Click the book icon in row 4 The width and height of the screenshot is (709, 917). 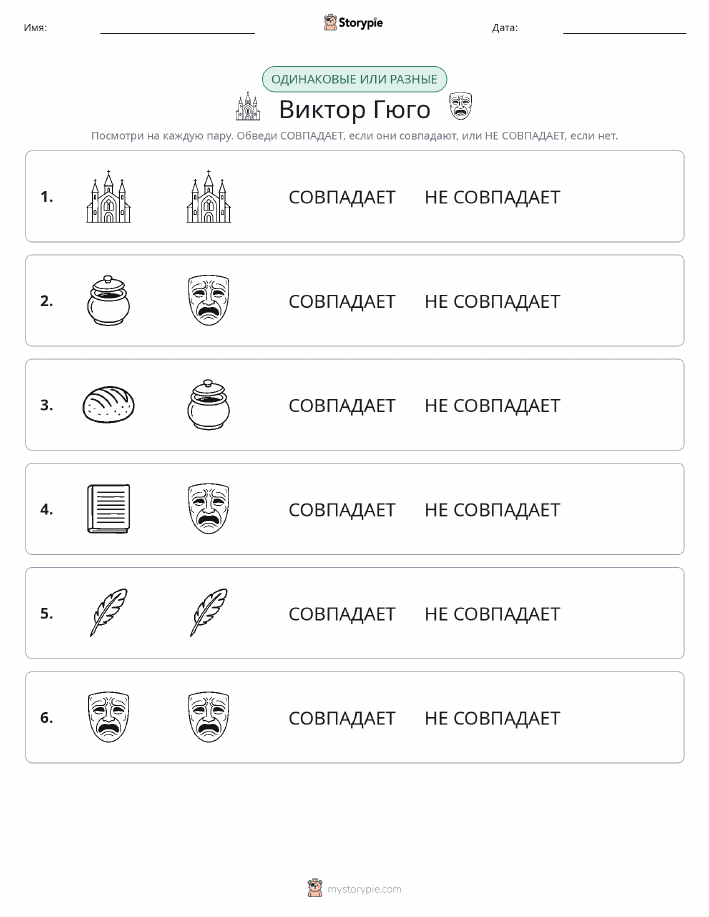[108, 508]
